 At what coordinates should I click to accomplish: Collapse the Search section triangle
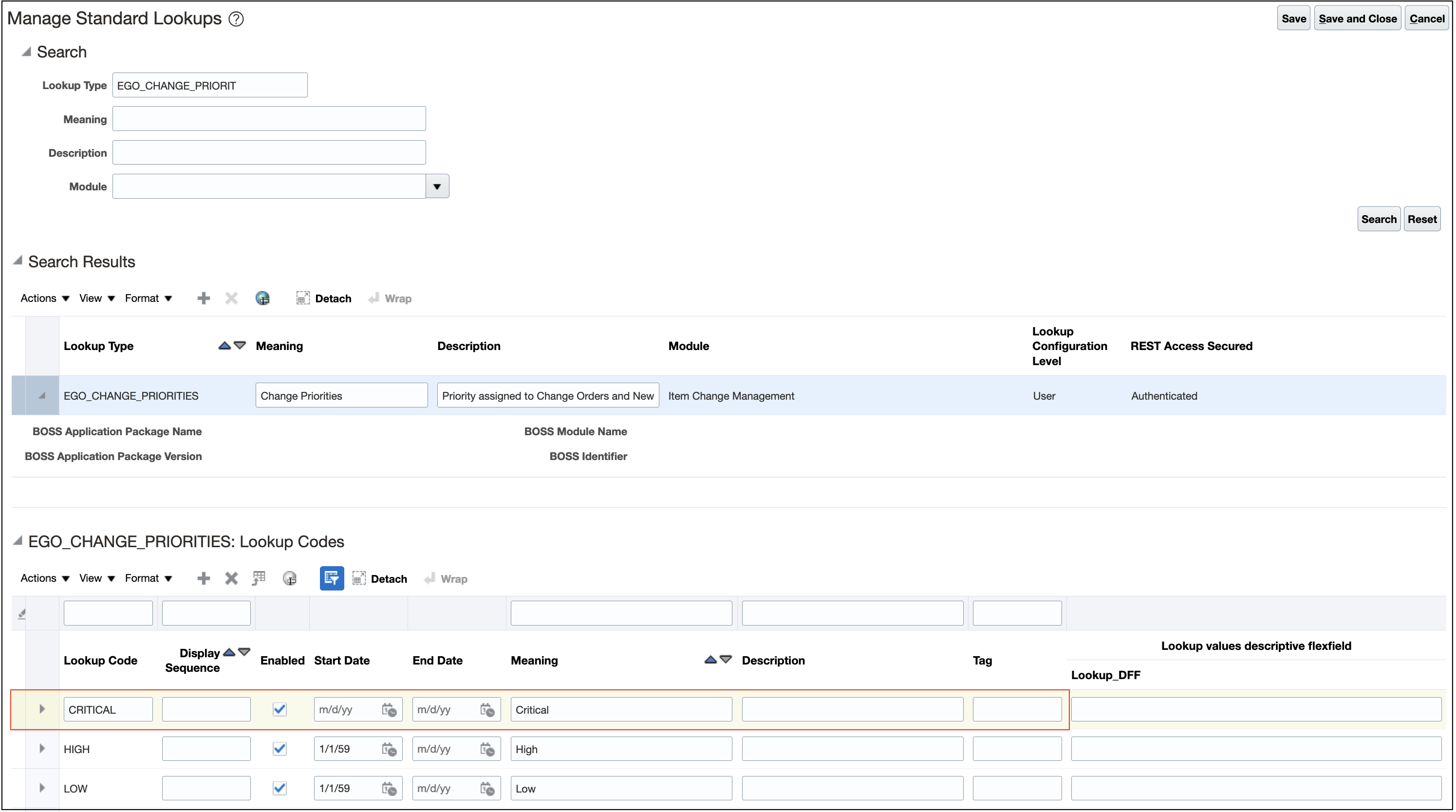26,52
